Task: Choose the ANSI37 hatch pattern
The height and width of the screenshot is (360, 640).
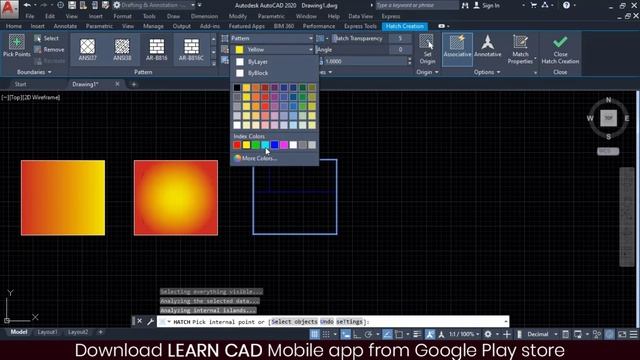Action: (87, 49)
